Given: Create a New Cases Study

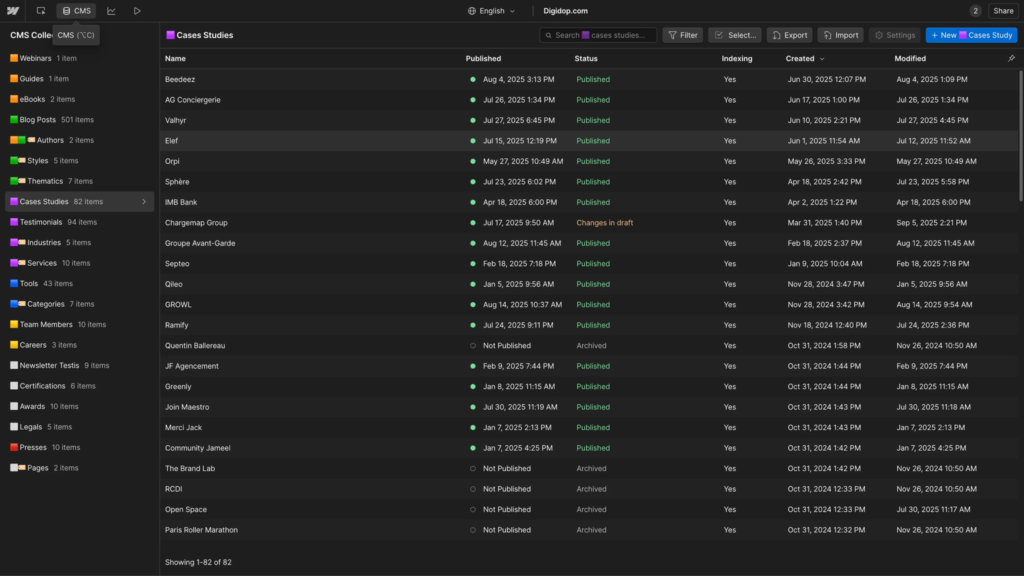Looking at the screenshot, I should click(x=971, y=35).
